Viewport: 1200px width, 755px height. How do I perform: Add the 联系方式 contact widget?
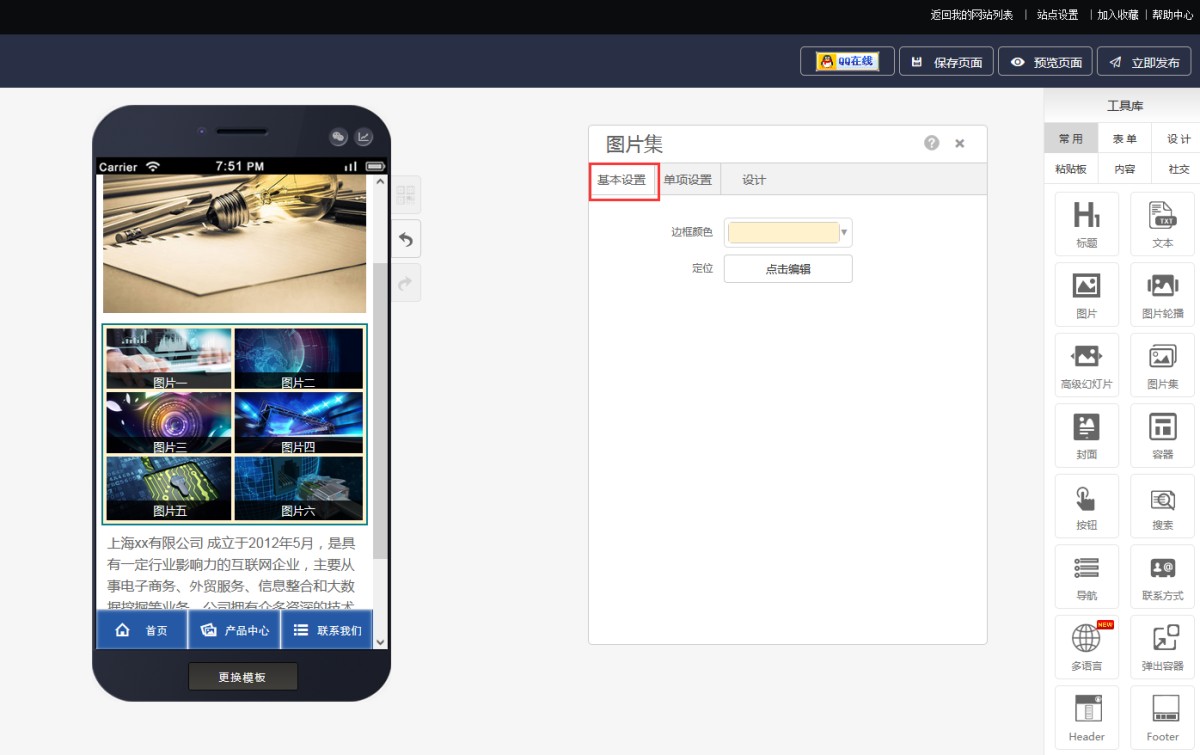coord(1162,568)
